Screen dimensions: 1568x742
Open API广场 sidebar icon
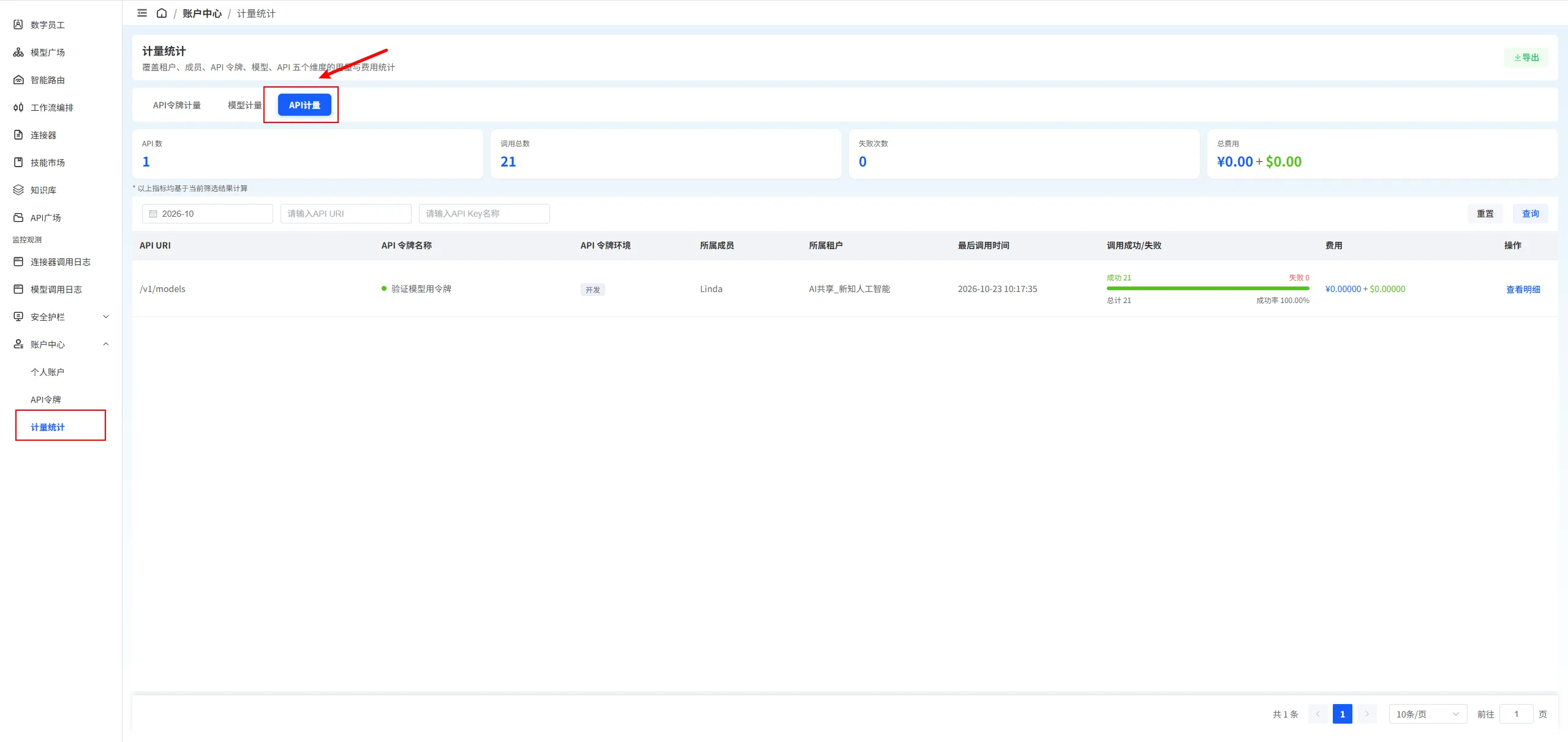pos(18,217)
